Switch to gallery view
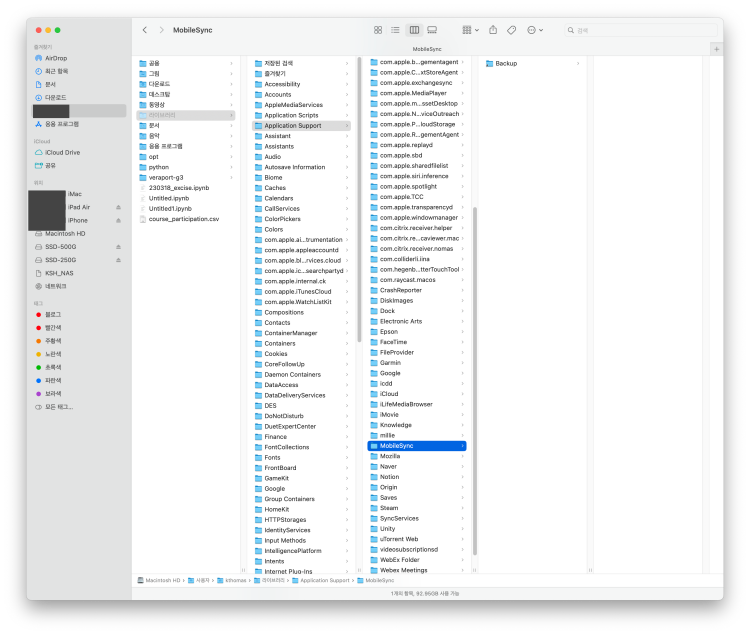750x635 pixels. pos(432,30)
